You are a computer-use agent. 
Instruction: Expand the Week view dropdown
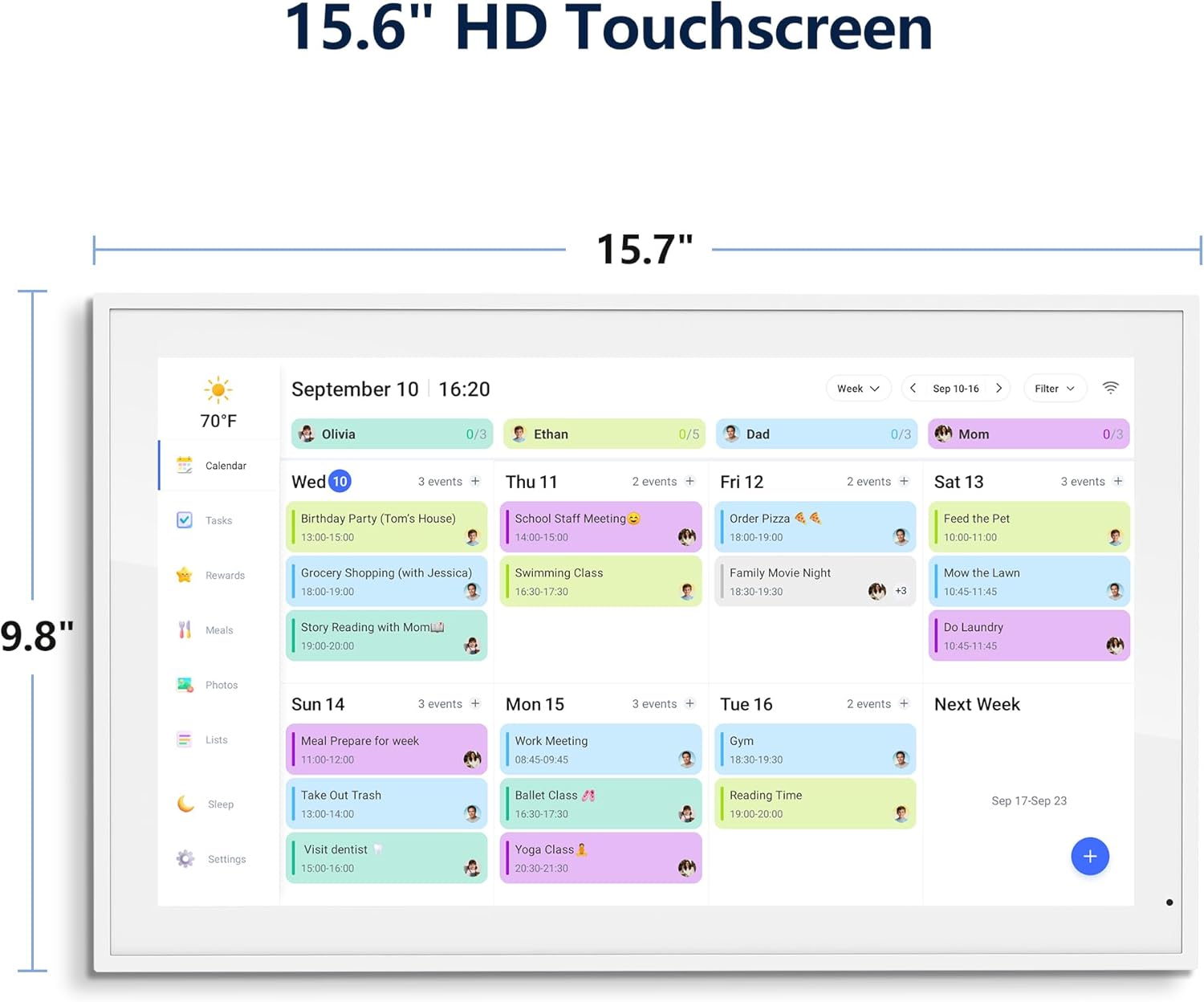click(x=858, y=389)
